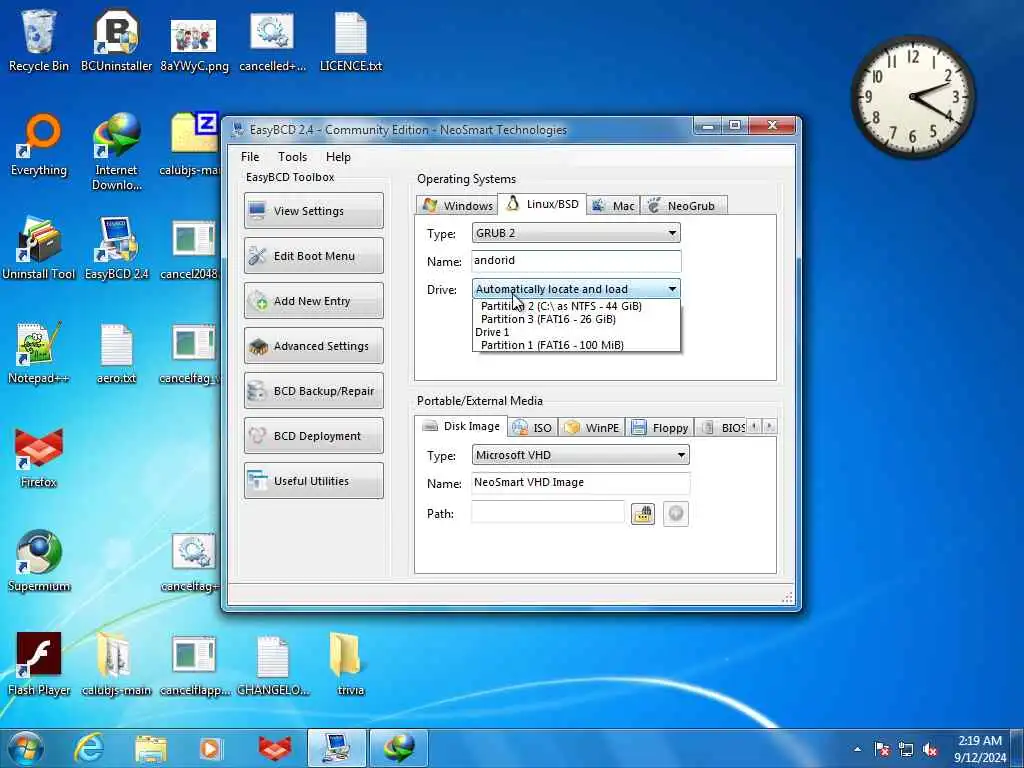Switch to the ISO media tab
This screenshot has height=768, width=1024.
click(x=533, y=428)
